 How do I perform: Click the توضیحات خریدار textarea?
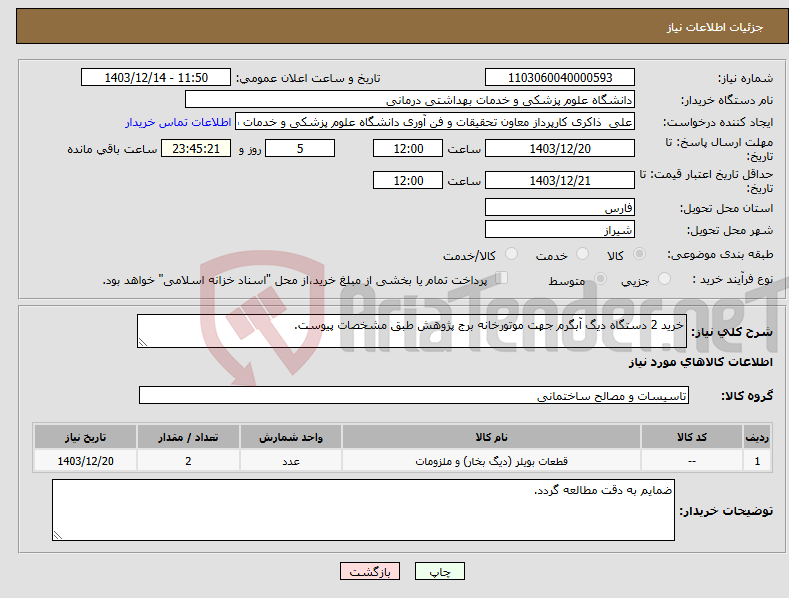pyautogui.click(x=363, y=510)
